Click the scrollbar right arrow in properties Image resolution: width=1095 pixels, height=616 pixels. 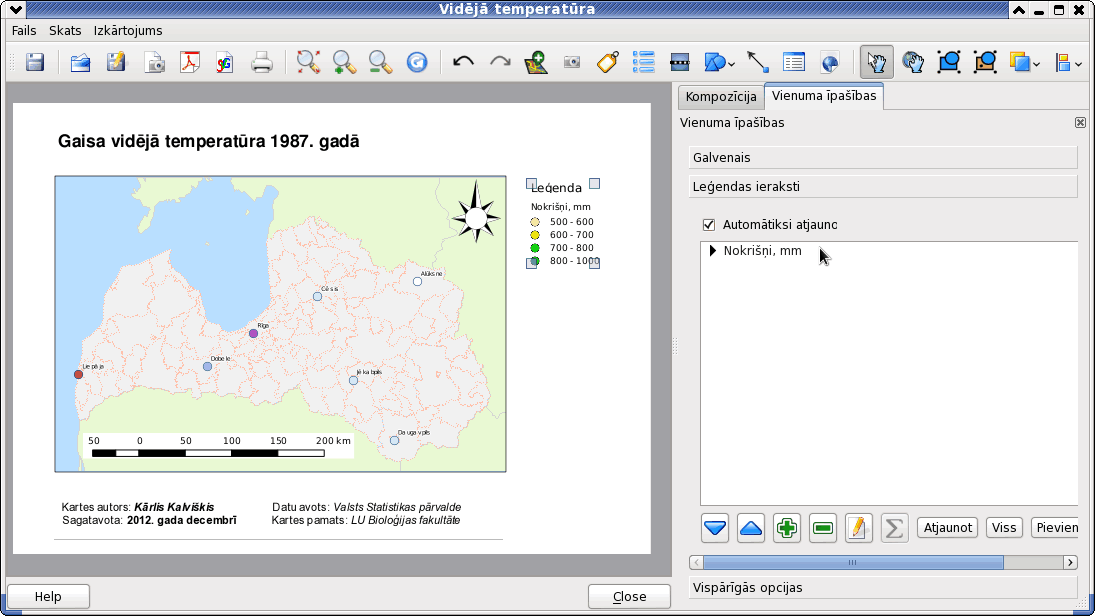click(1070, 562)
